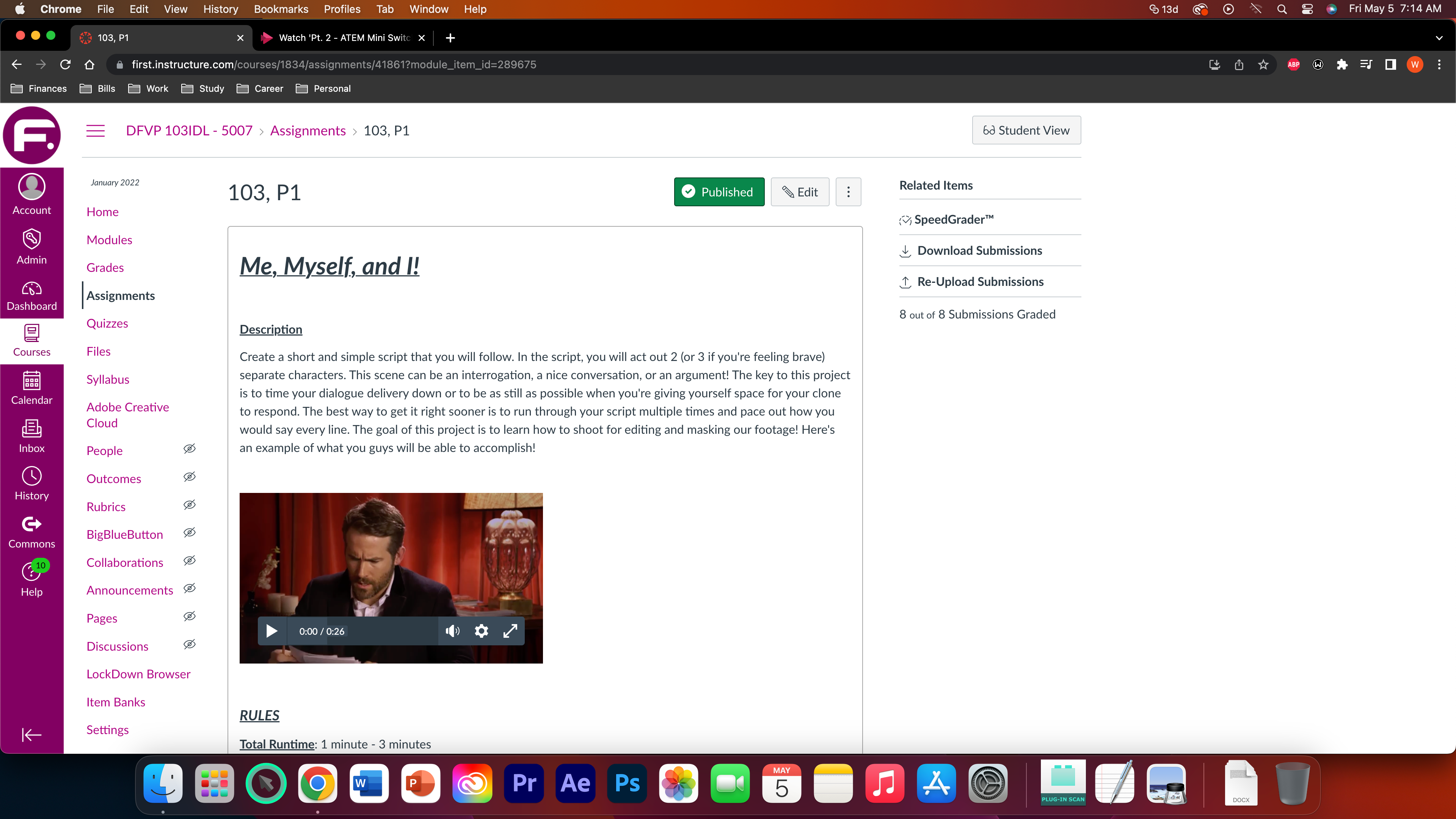Open the Help menu with 10 badge

point(31,580)
